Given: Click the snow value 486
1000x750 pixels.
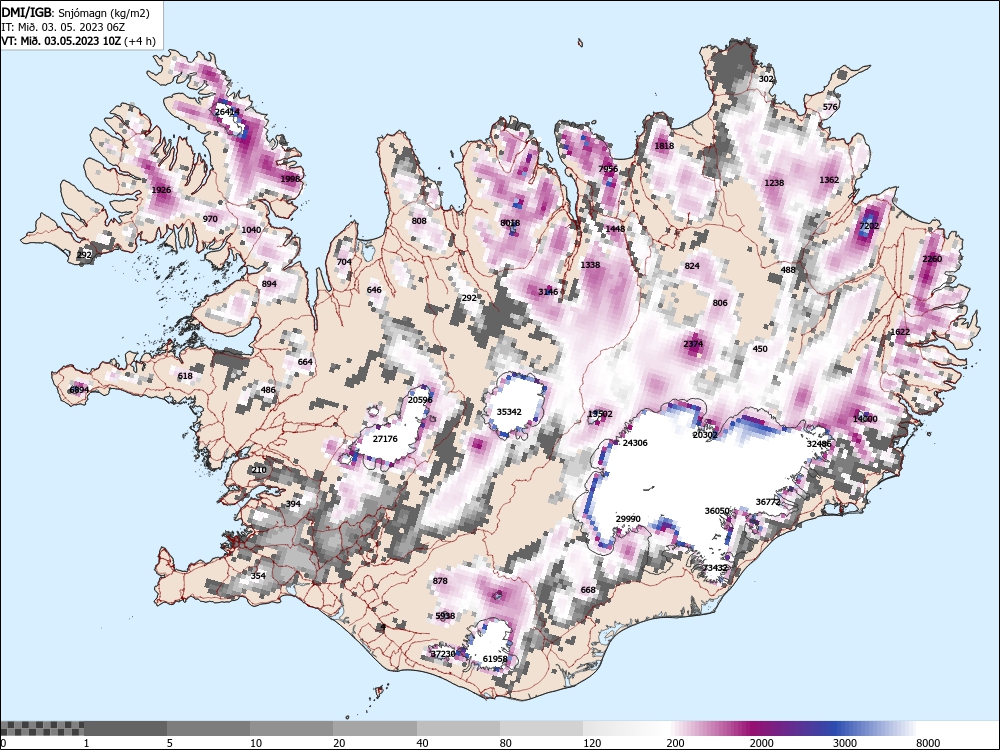Looking at the screenshot, I should [268, 390].
